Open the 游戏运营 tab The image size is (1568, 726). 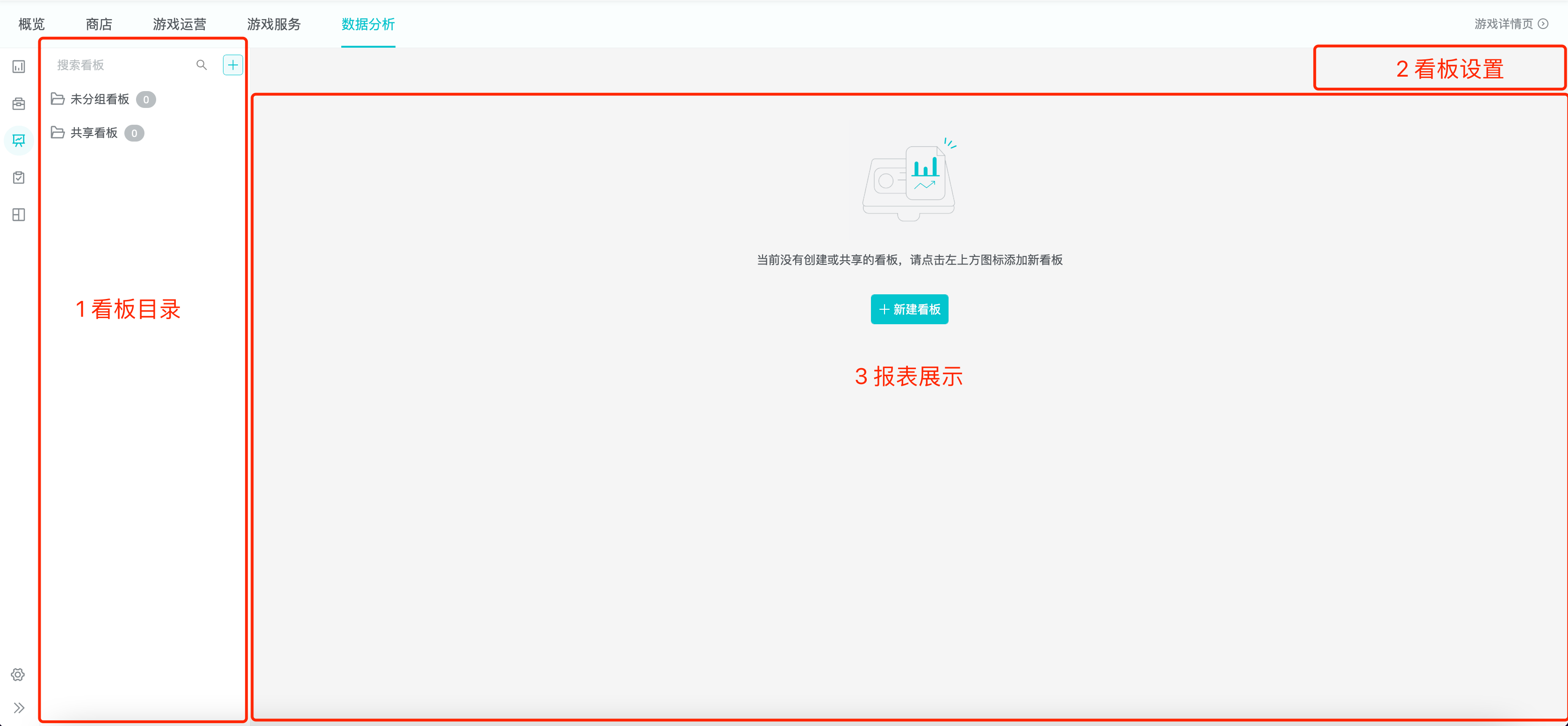pos(180,24)
